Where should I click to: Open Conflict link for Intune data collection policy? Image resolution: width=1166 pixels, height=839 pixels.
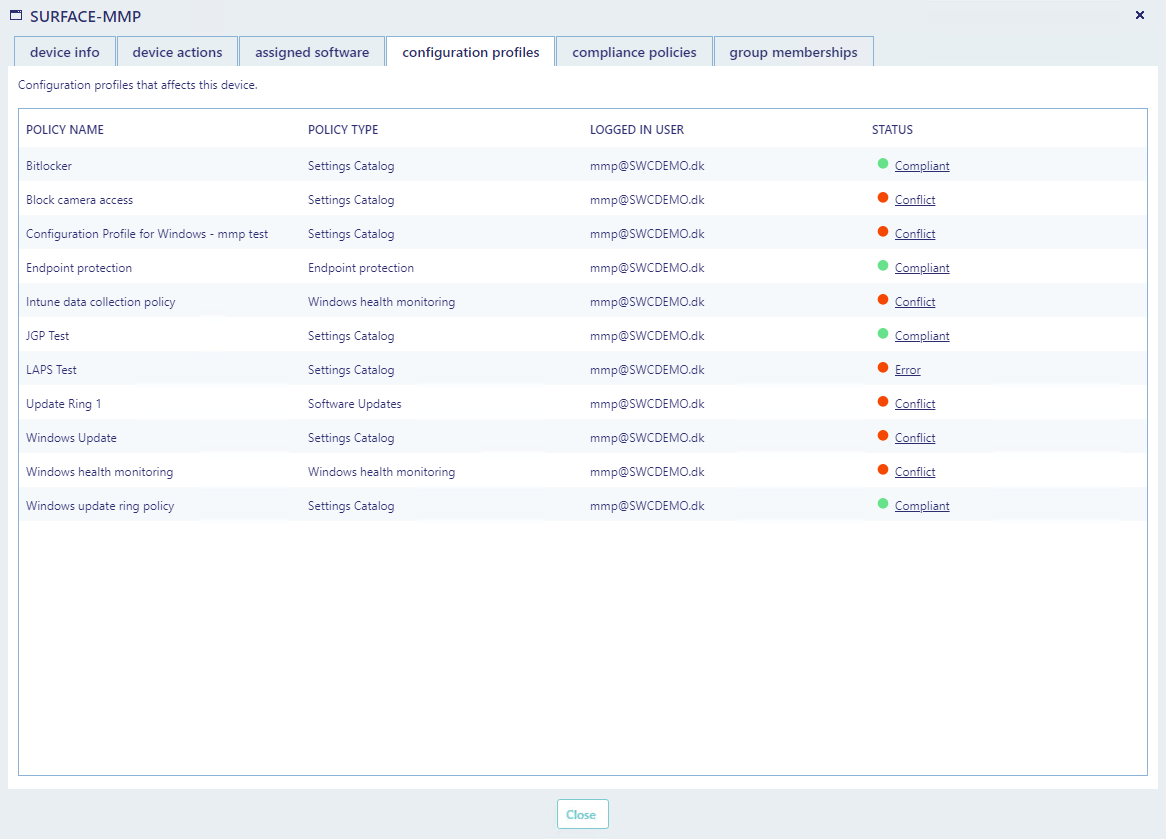click(x=914, y=302)
